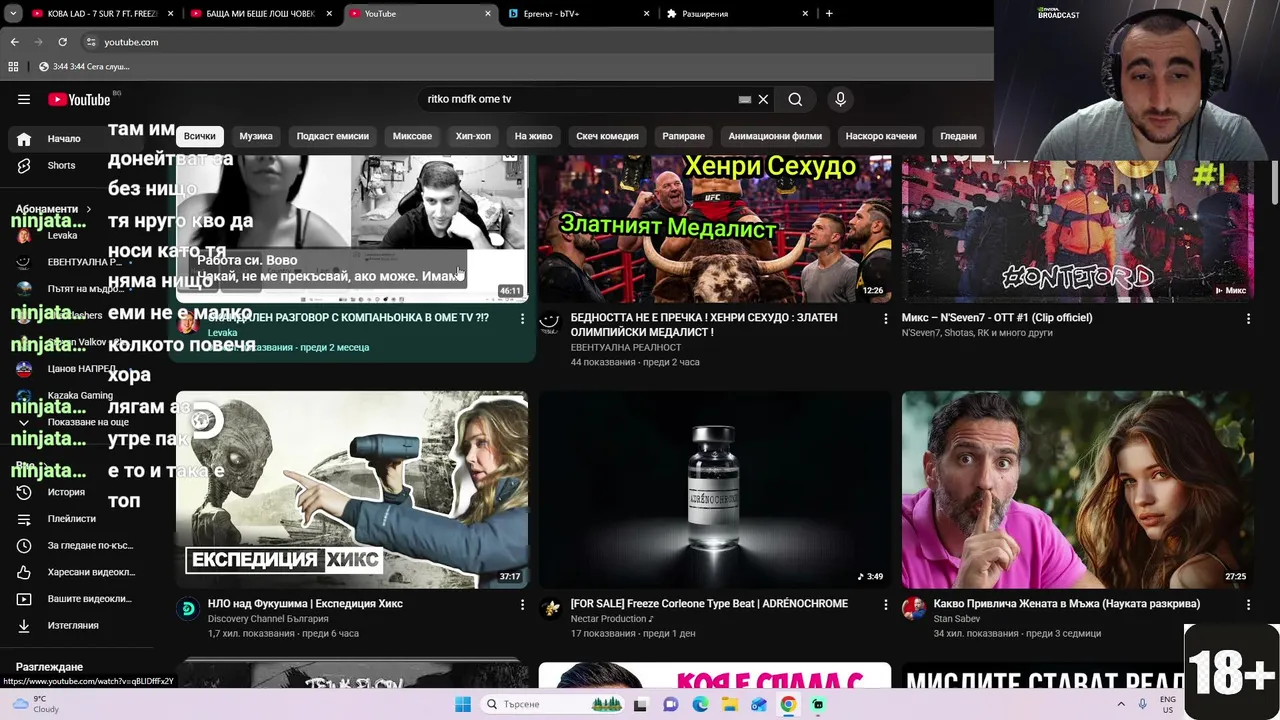Open the ADRÉNOCHROME bottle thumbnail
The height and width of the screenshot is (720, 1280).
(x=715, y=489)
